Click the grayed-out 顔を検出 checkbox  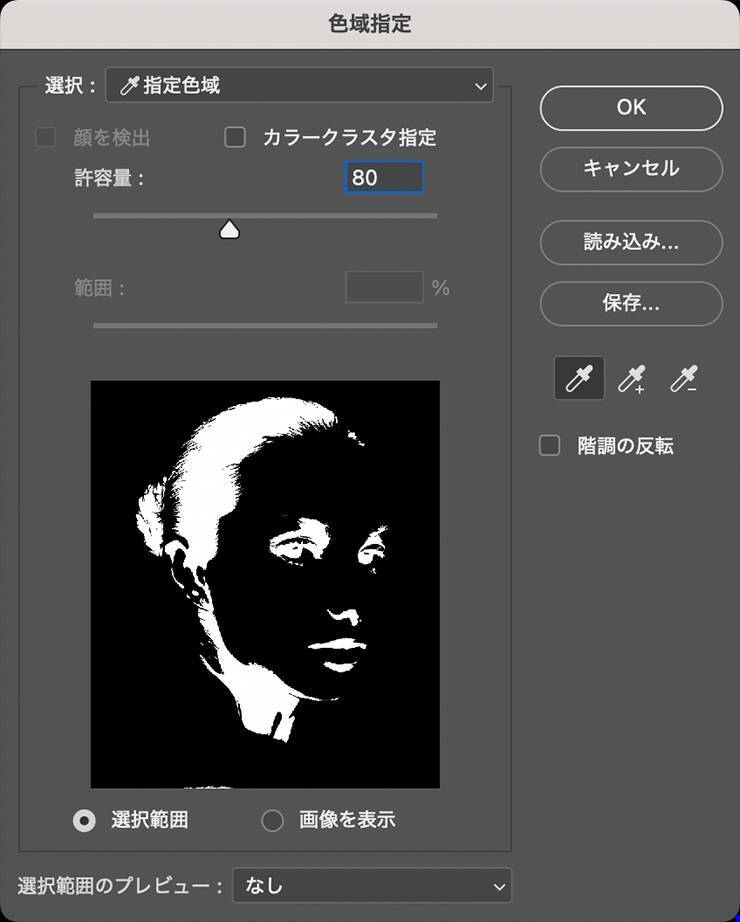46,138
